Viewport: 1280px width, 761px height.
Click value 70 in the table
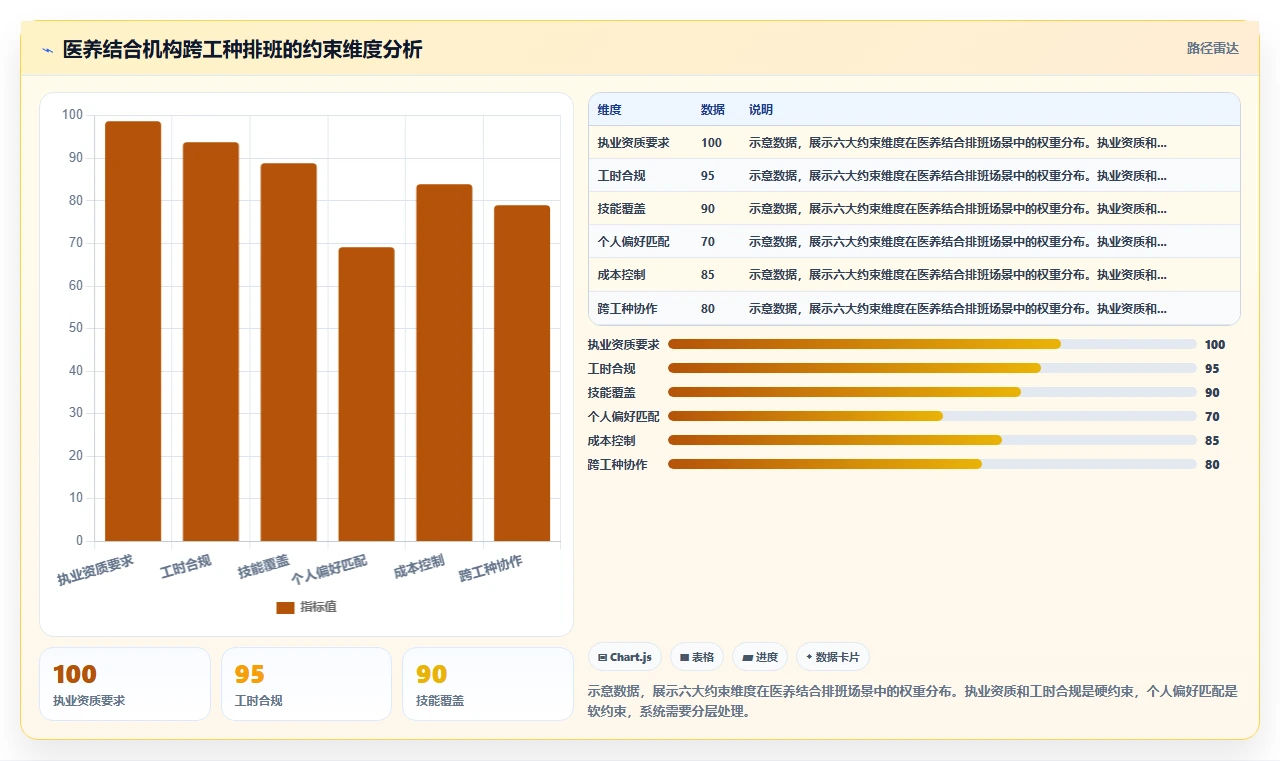[708, 242]
